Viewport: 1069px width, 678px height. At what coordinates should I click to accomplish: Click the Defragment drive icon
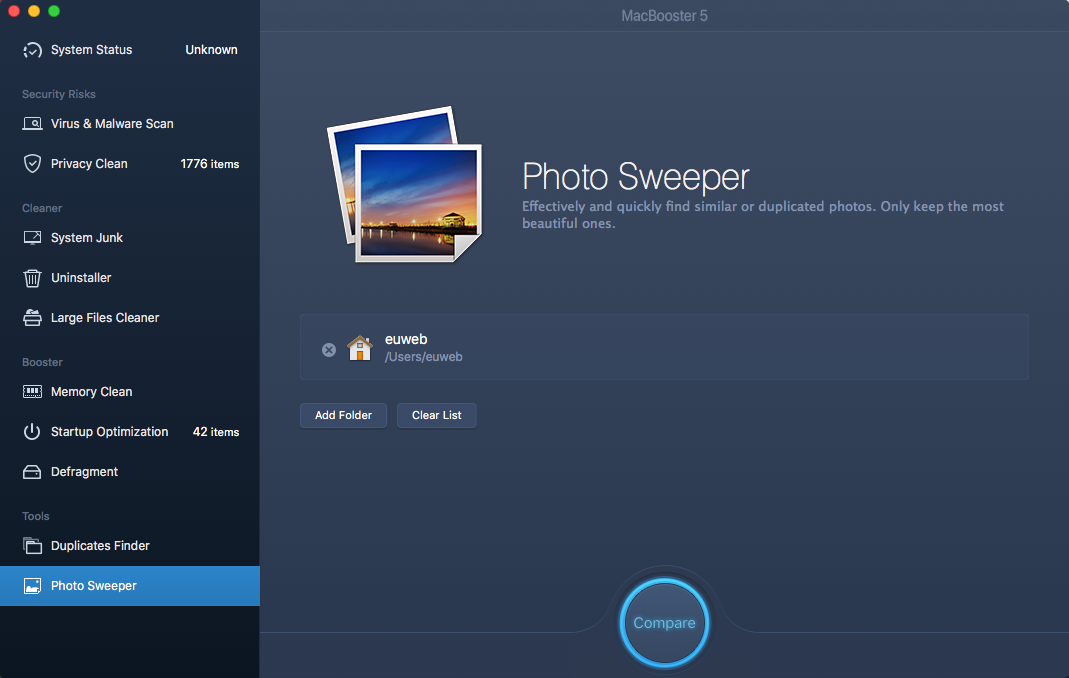[x=32, y=472]
